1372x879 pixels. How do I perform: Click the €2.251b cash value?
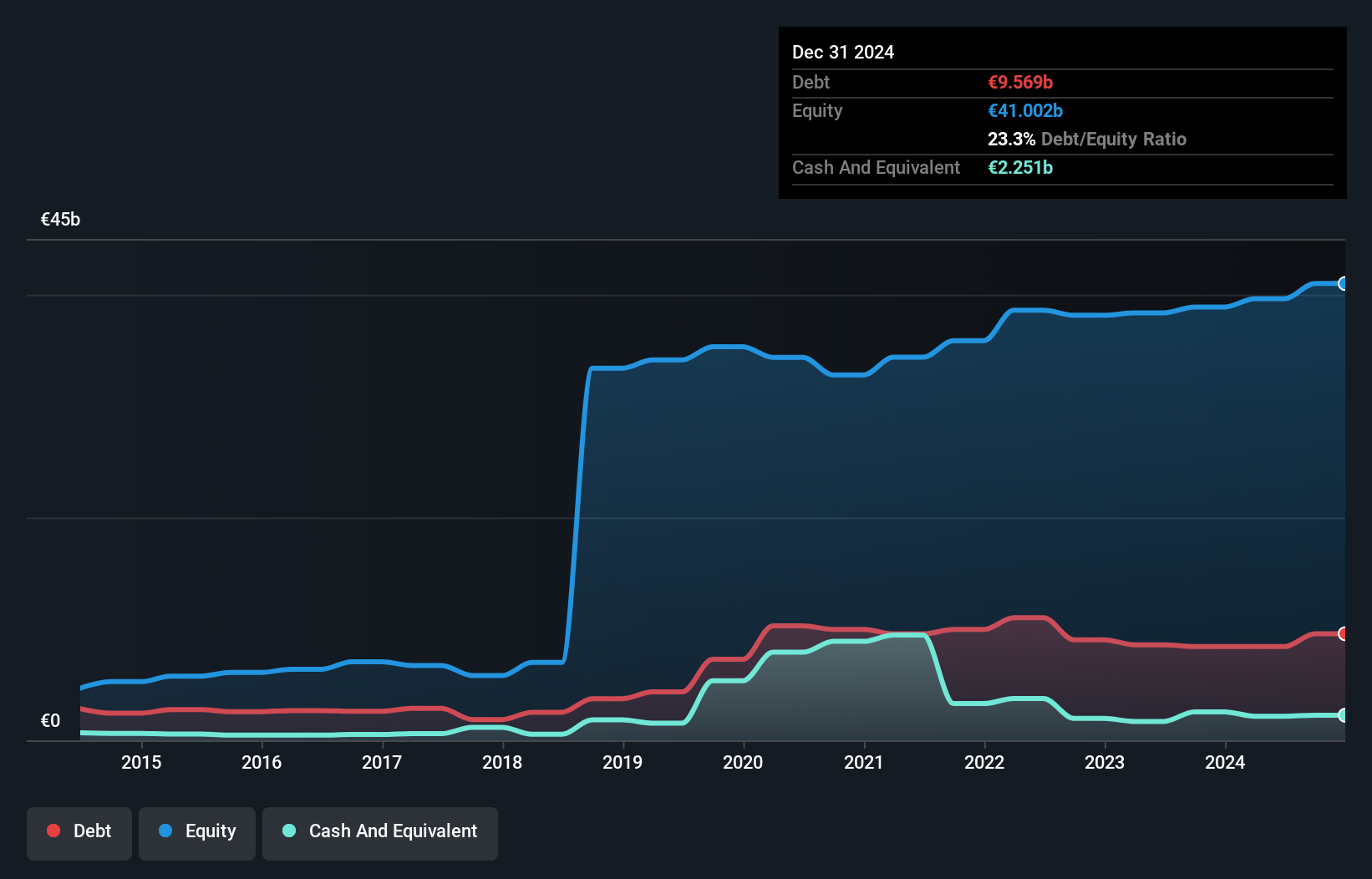tap(1020, 168)
